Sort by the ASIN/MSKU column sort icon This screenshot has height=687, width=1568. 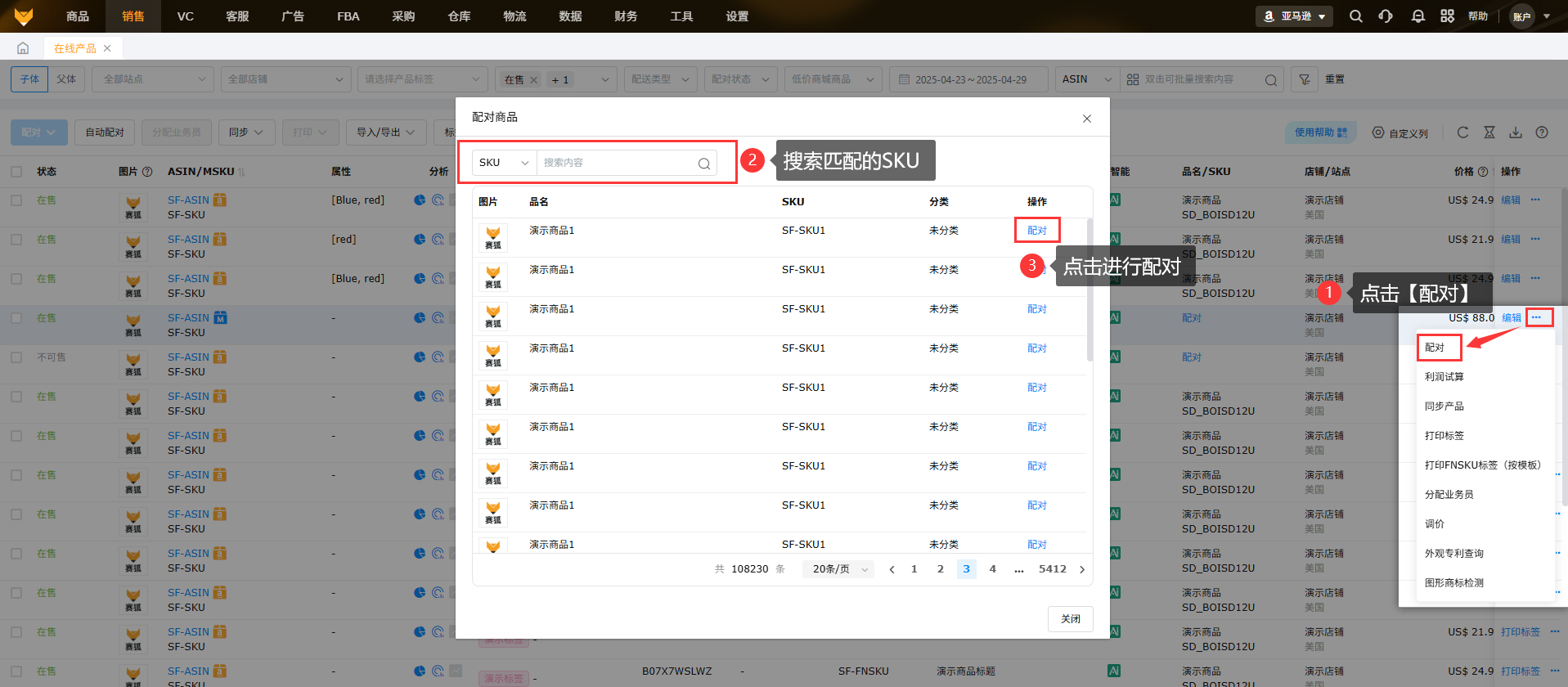241,172
